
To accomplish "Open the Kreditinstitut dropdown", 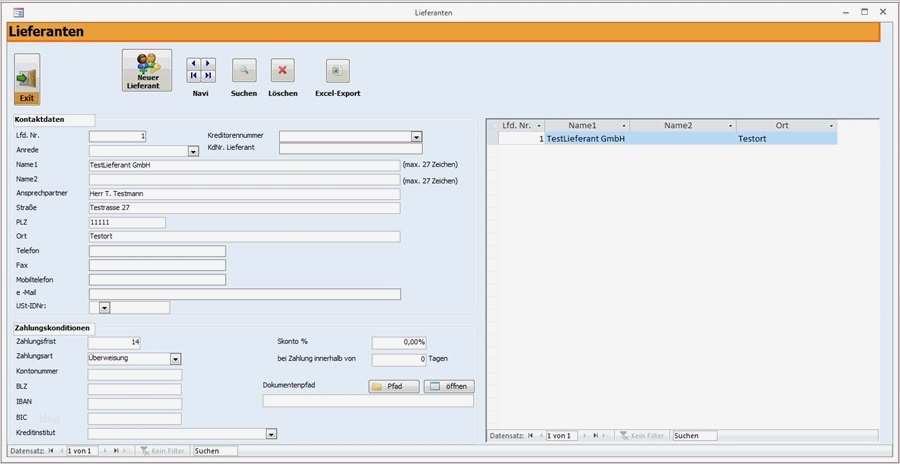I will click(271, 434).
